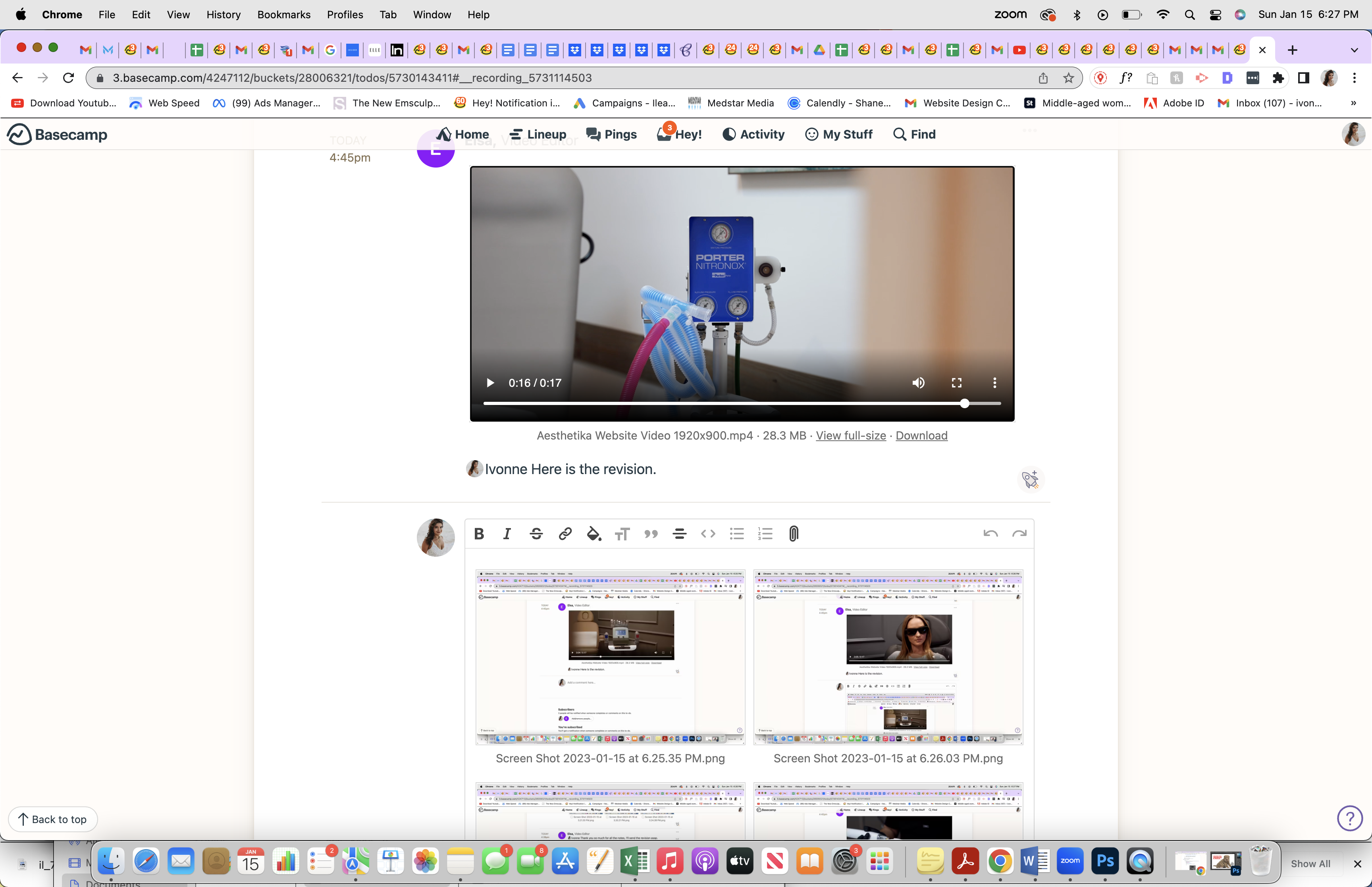Click the video progress bar scrubber
Viewport: 1372px width, 887px height.
(964, 404)
